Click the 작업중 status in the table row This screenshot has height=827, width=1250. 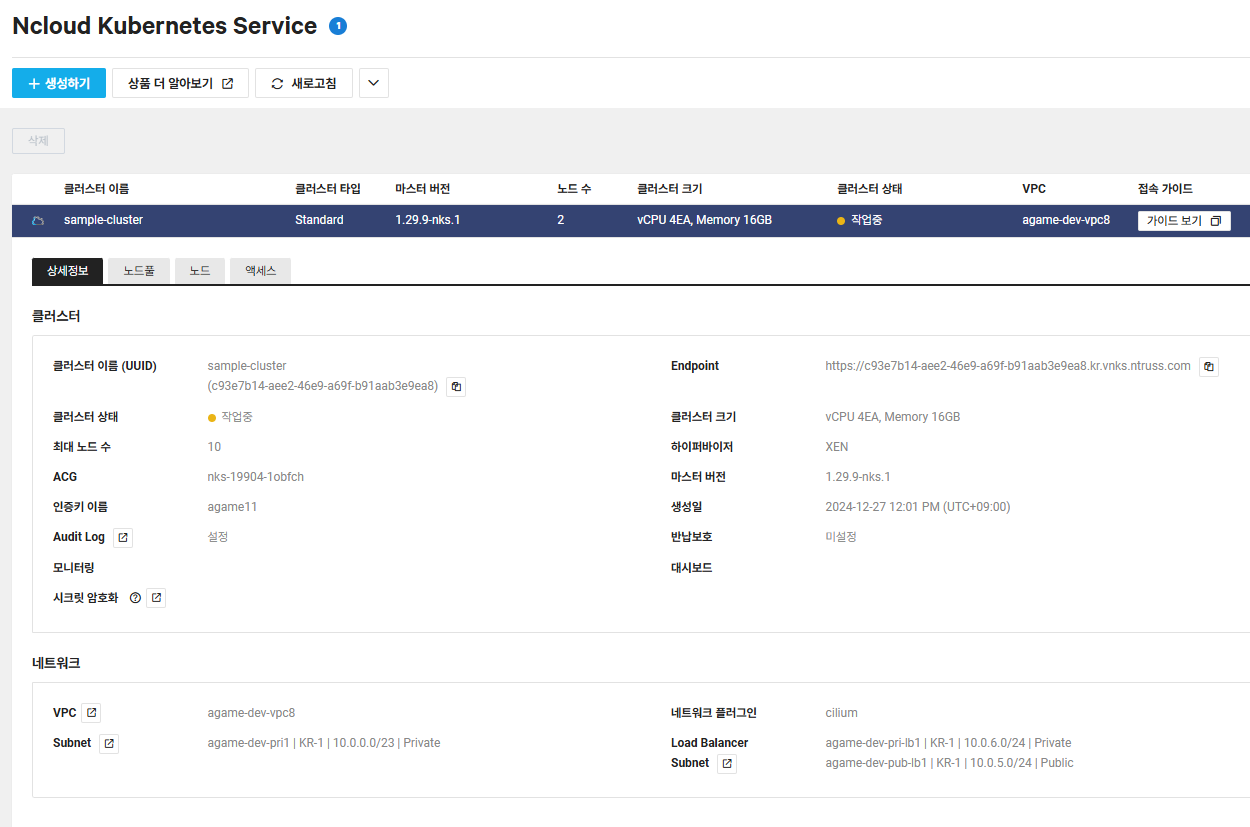click(860, 220)
